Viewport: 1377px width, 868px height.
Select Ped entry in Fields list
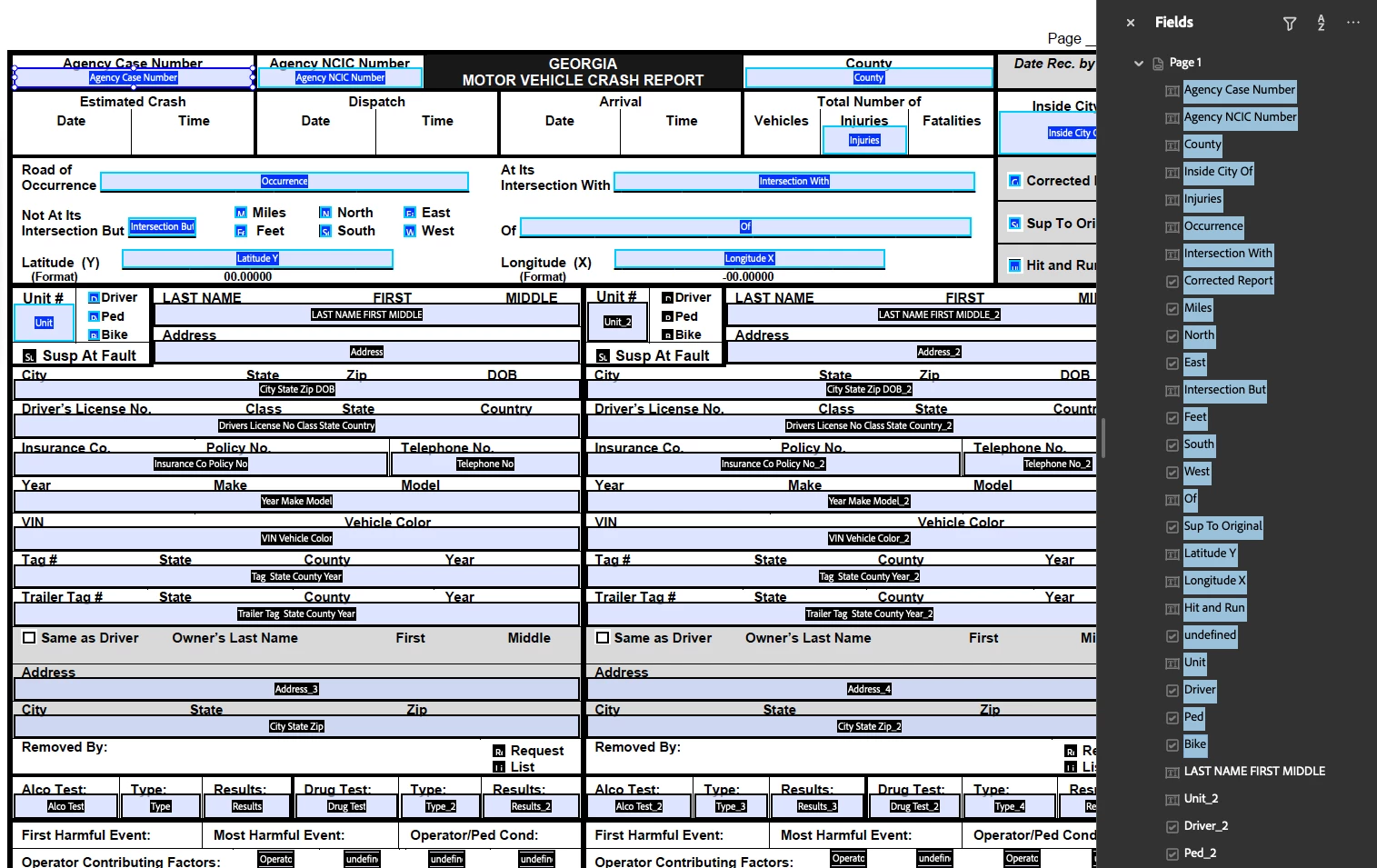coord(1193,717)
